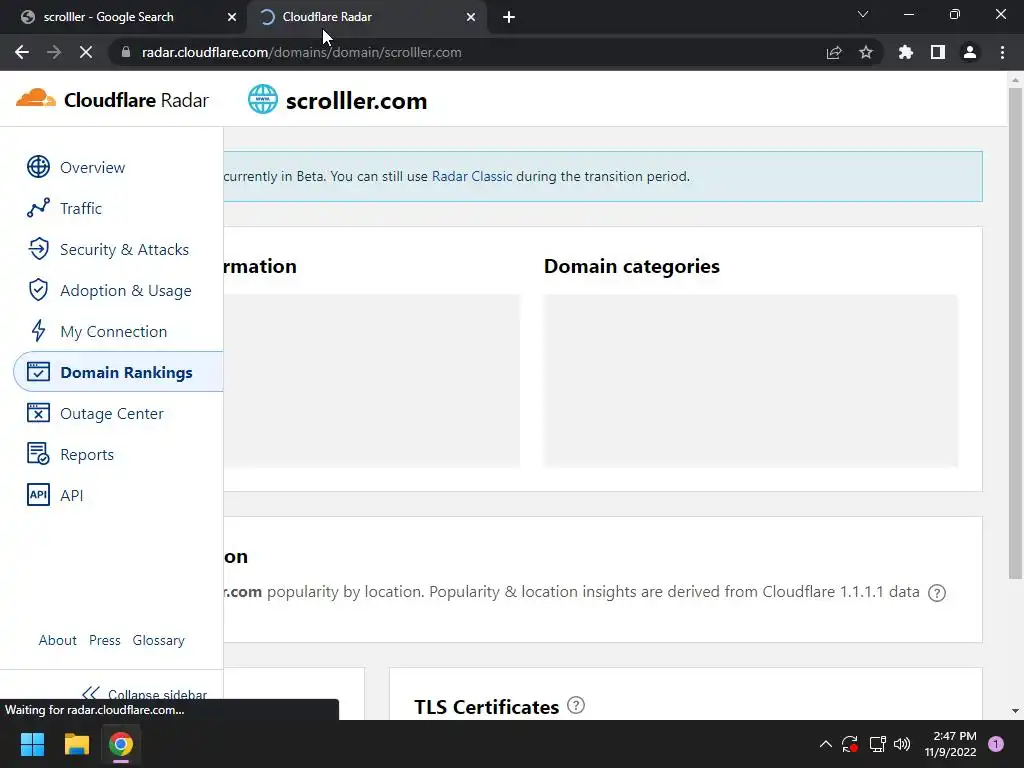Click the collapse sidebar double-chevron icon
This screenshot has height=768, width=1024.
91,693
